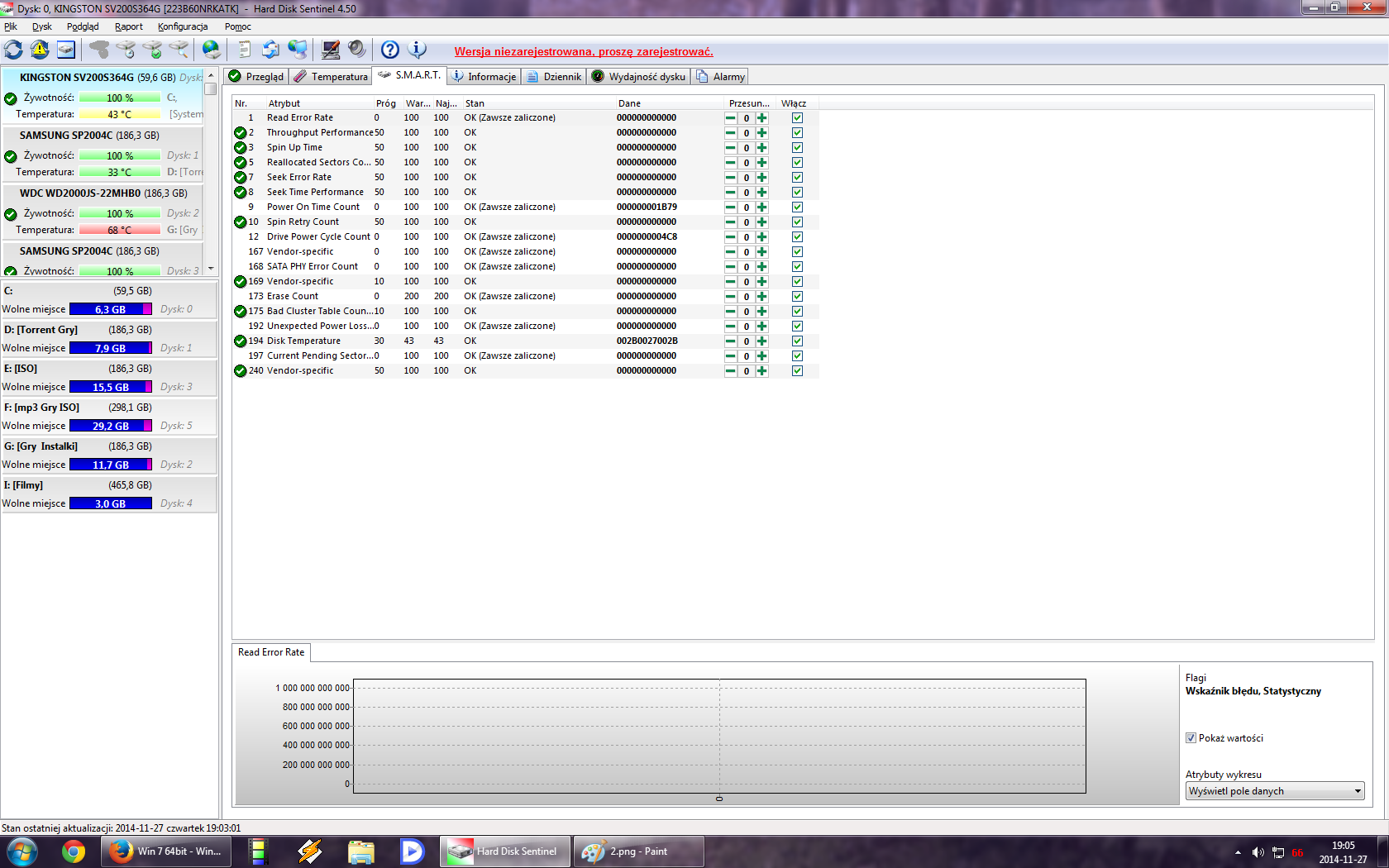Click KINGSTON disk health bar showing 100 %
Viewport: 1389px width, 868px height.
[120, 98]
